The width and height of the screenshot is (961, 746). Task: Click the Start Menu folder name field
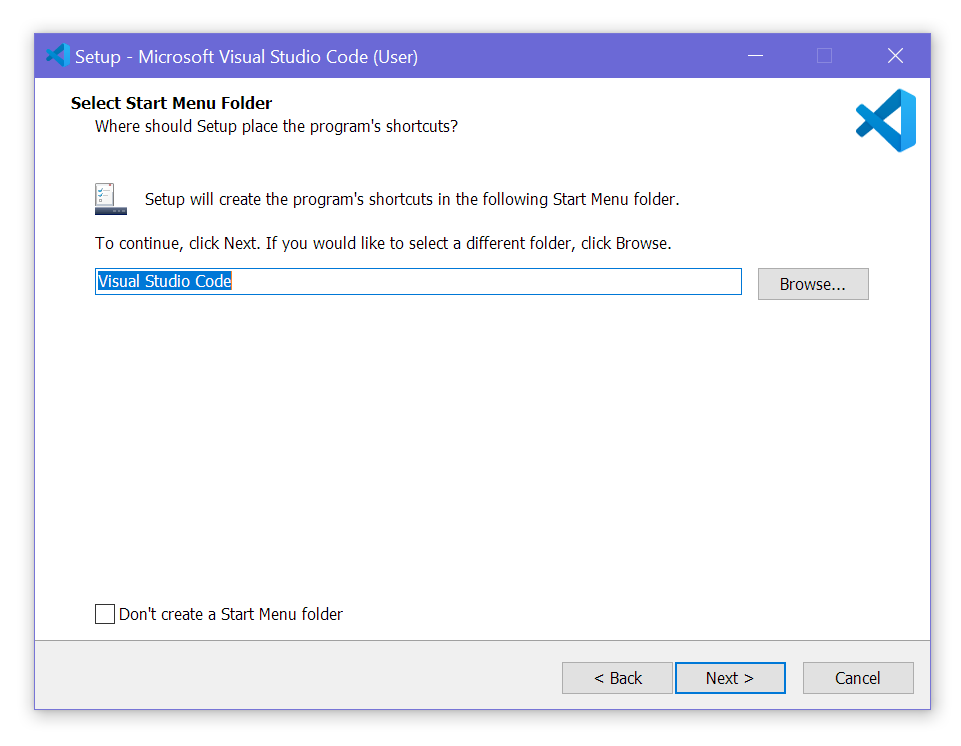tap(418, 281)
